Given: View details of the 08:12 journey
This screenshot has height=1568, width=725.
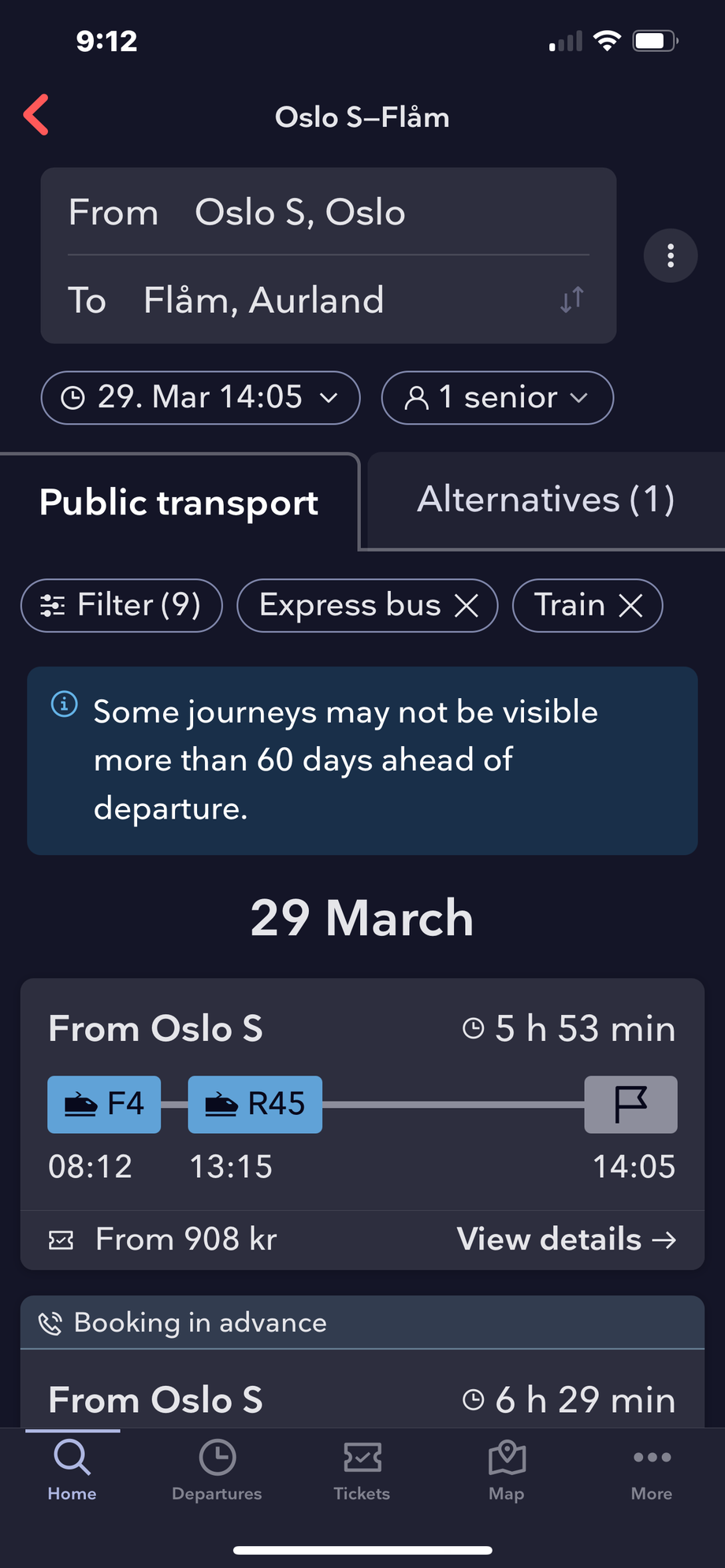Looking at the screenshot, I should pyautogui.click(x=566, y=1239).
